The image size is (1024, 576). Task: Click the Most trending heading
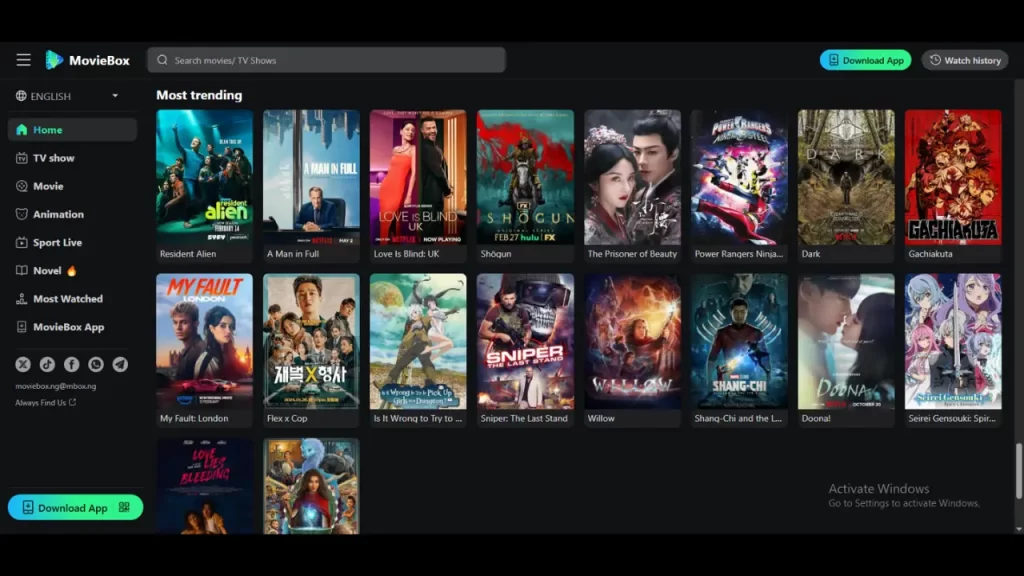pyautogui.click(x=199, y=95)
